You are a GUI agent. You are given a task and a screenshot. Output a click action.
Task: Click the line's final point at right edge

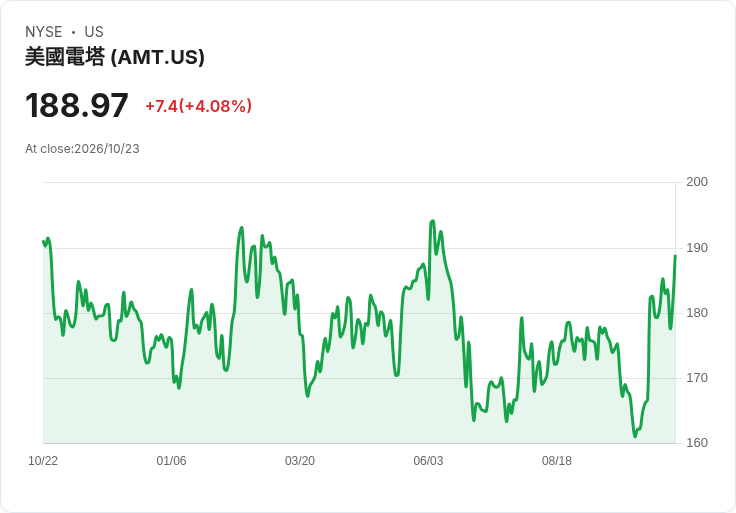click(675, 256)
